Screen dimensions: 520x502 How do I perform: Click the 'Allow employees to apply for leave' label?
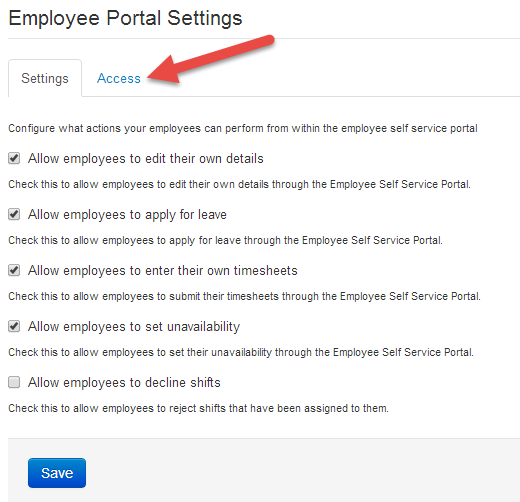[127, 215]
